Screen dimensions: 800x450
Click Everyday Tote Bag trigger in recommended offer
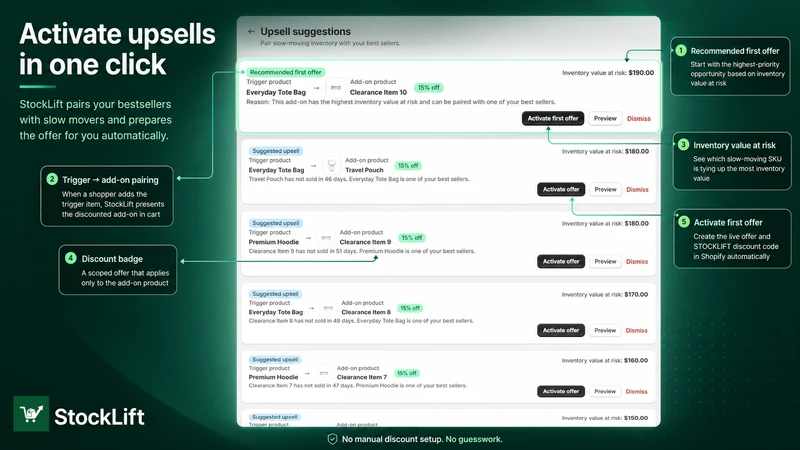(276, 92)
